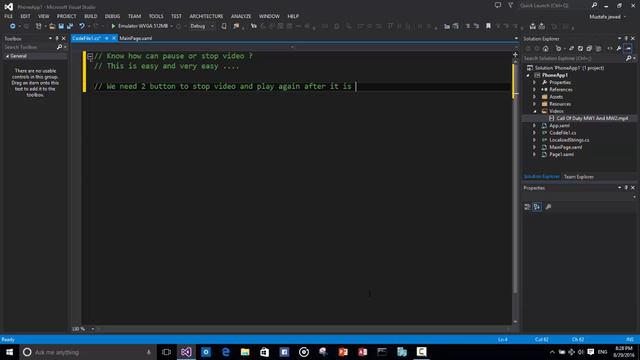This screenshot has width=640, height=360.
Task: Click the Search Solution Explorer field
Action: (575, 58)
